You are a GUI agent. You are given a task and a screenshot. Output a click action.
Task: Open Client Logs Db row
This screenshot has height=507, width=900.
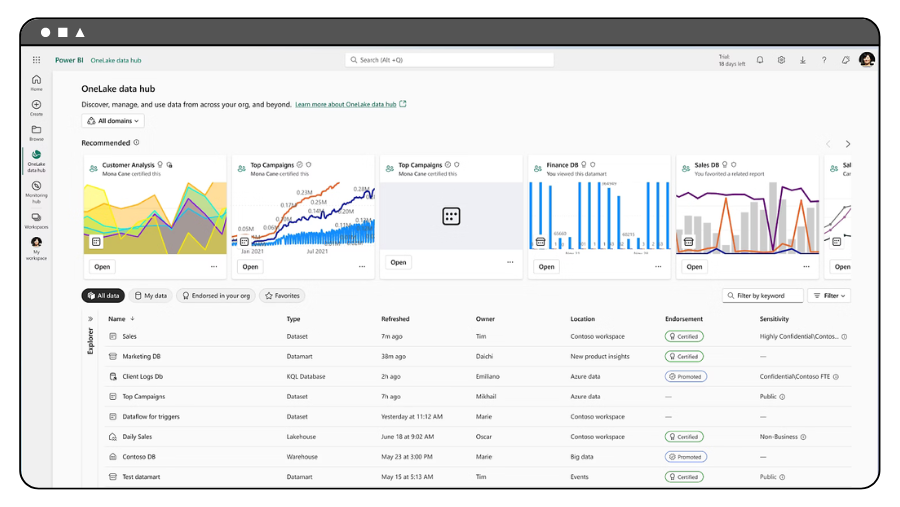(478, 377)
